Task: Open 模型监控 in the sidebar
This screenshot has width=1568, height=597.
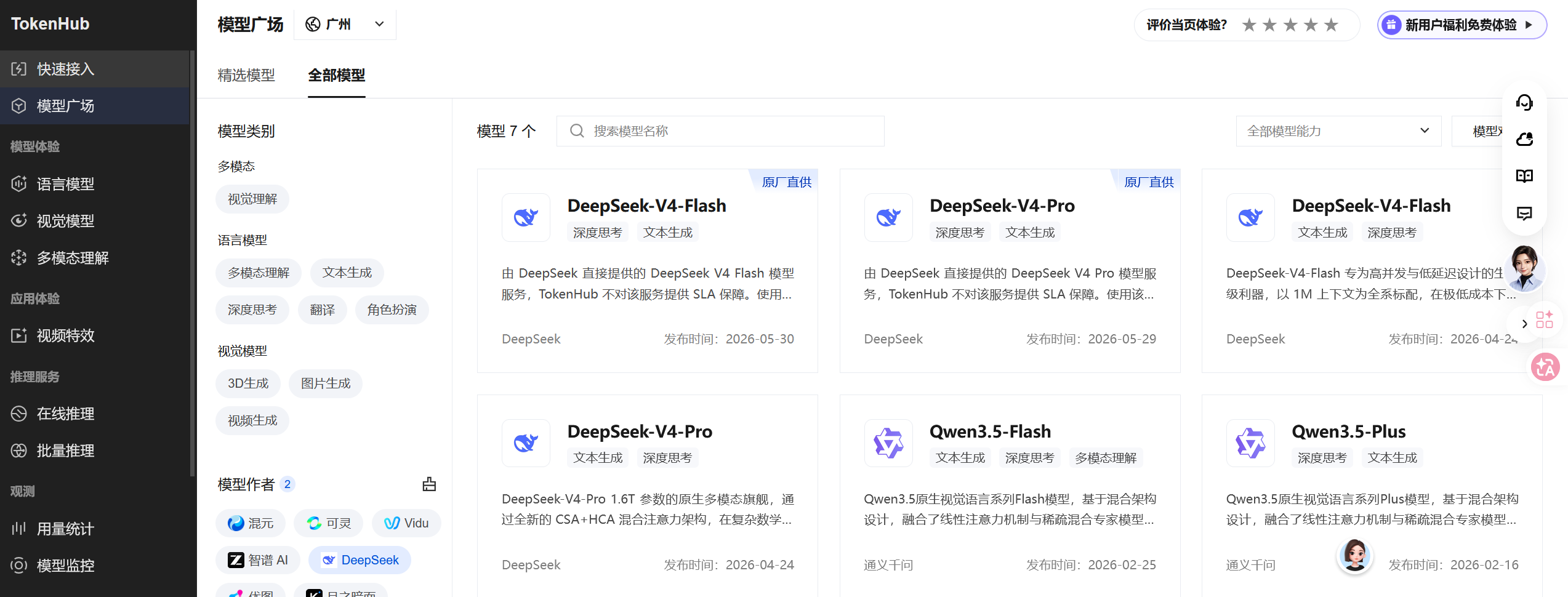Action: point(95,566)
